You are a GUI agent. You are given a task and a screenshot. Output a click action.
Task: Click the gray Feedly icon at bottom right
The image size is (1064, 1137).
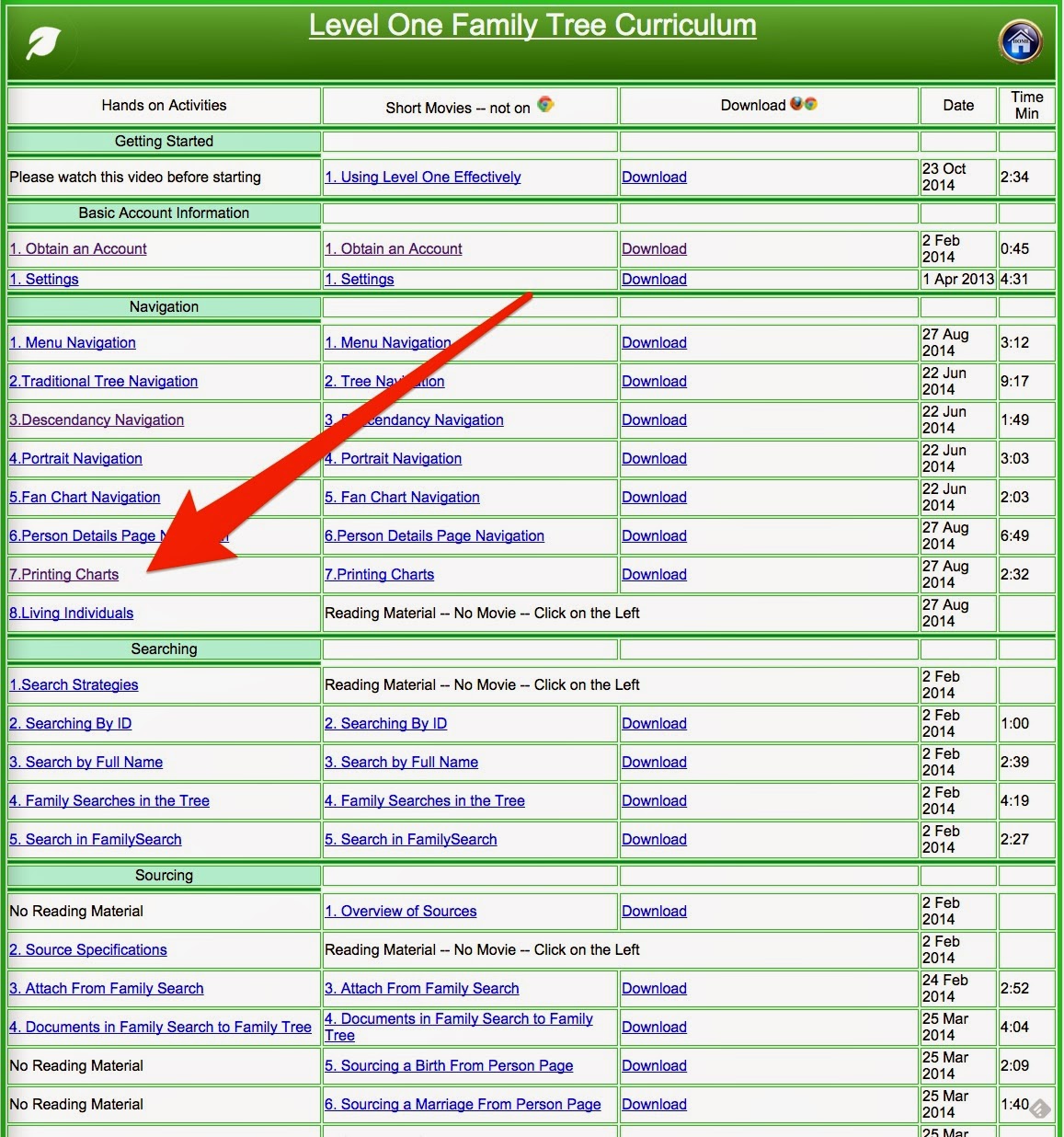click(1040, 1109)
